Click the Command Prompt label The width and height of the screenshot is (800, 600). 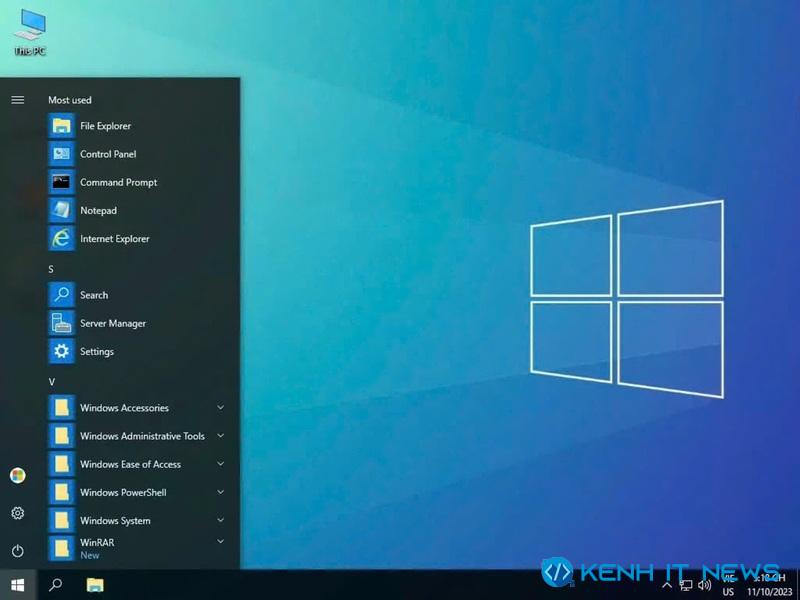click(119, 183)
